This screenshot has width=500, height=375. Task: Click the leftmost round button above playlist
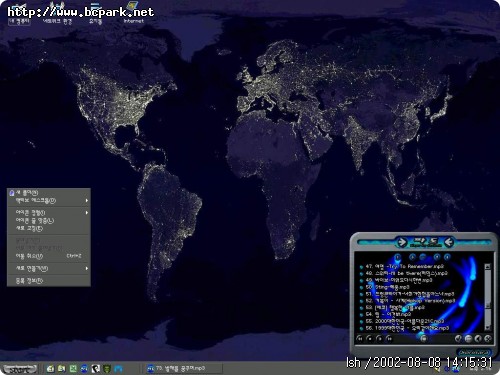click(x=398, y=257)
